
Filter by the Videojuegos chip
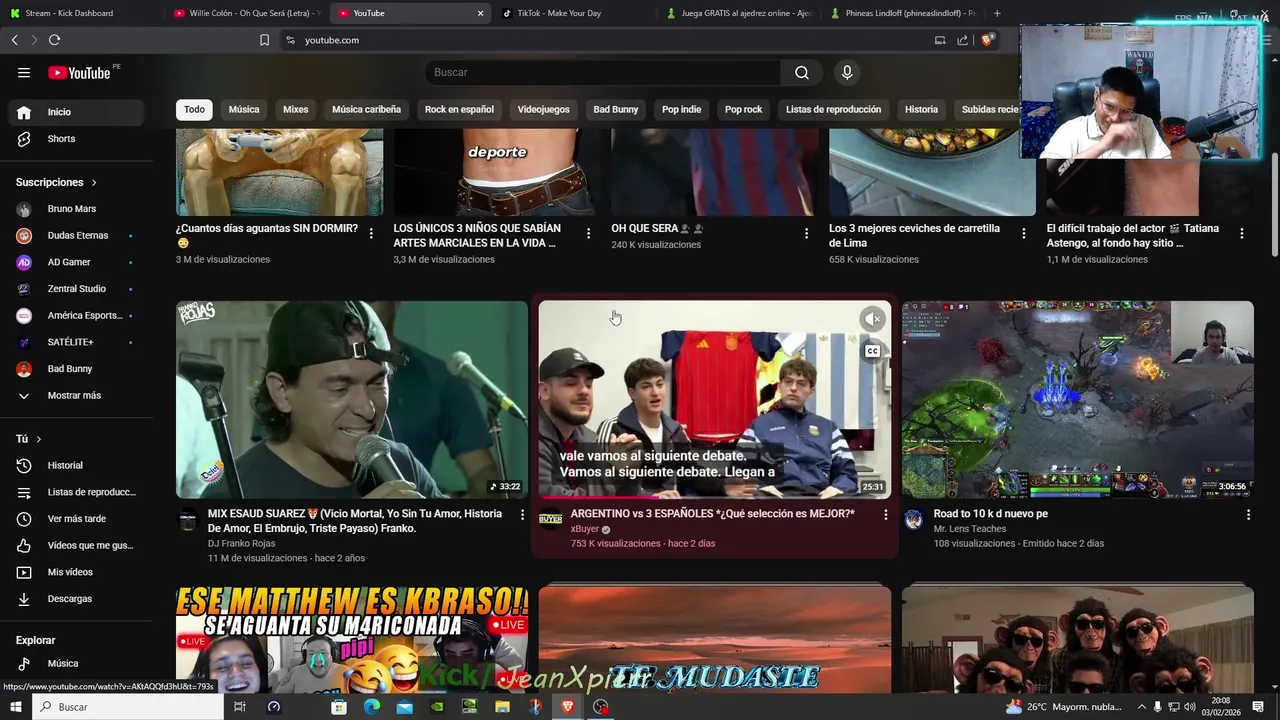(x=543, y=109)
